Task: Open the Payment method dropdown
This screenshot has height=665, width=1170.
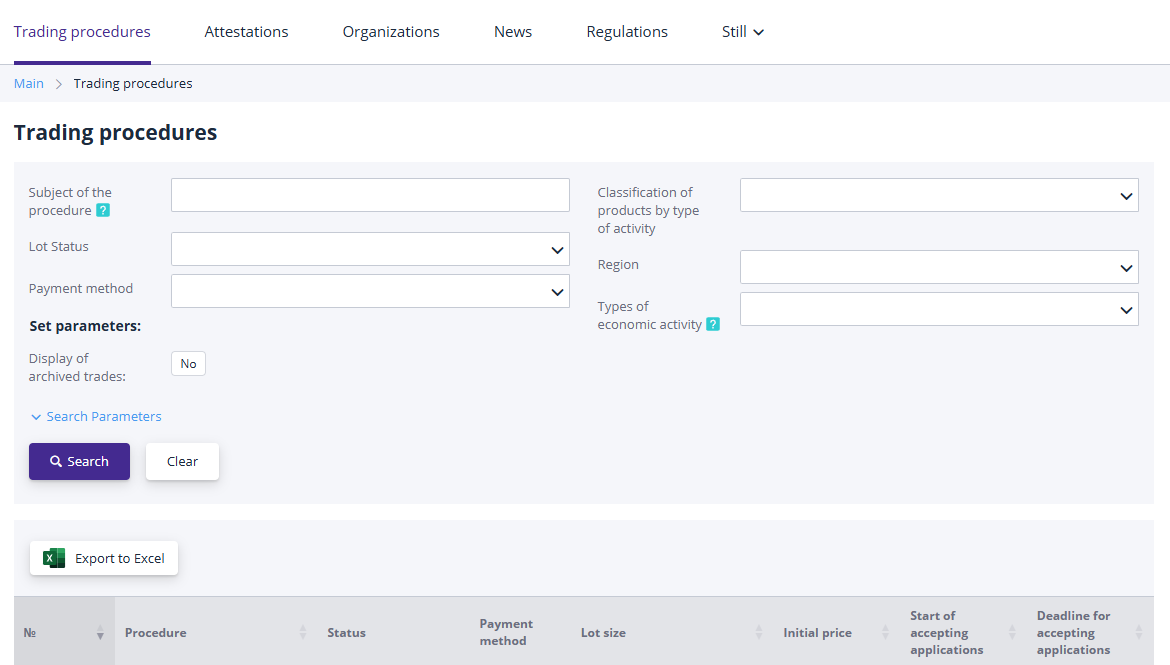Action: coord(370,291)
